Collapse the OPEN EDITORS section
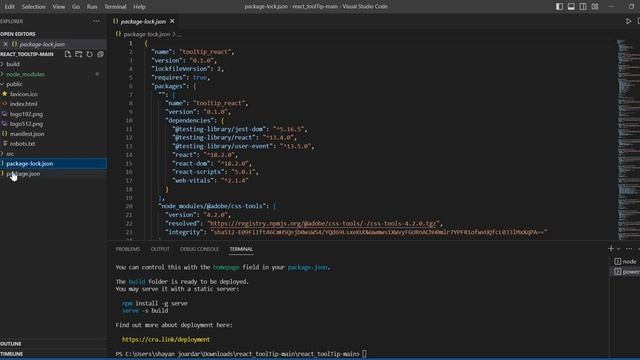 tap(18, 34)
